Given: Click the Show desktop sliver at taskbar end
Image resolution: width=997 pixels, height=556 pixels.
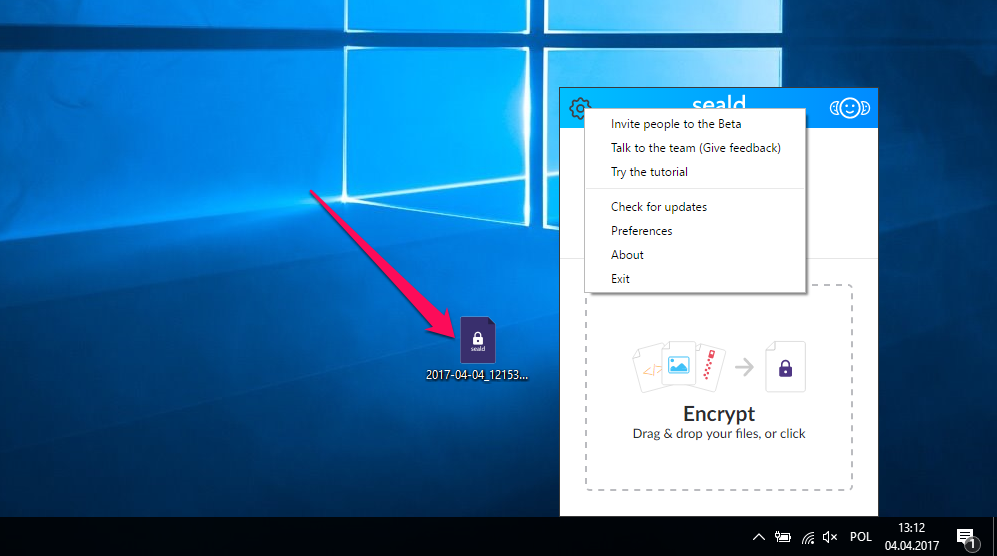Looking at the screenshot, I should click(994, 536).
